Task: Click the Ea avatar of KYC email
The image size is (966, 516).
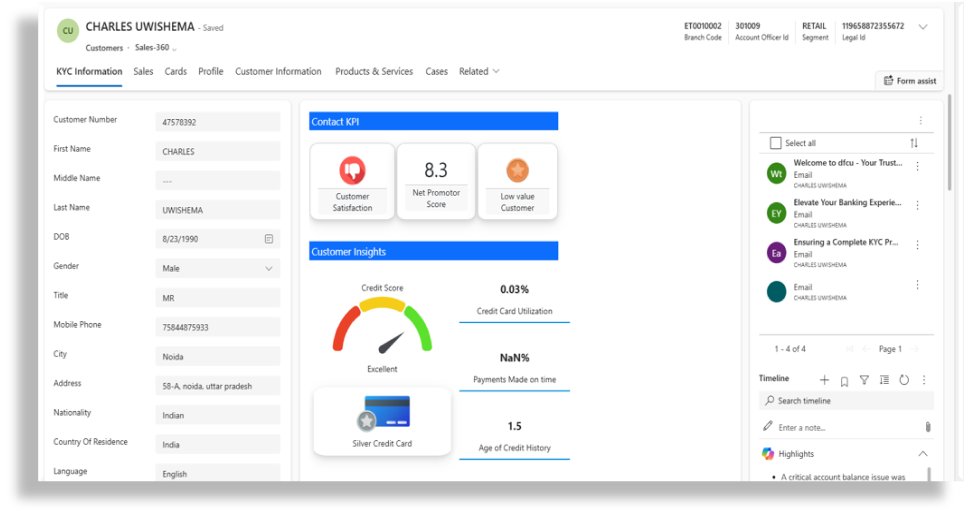Action: [776, 253]
